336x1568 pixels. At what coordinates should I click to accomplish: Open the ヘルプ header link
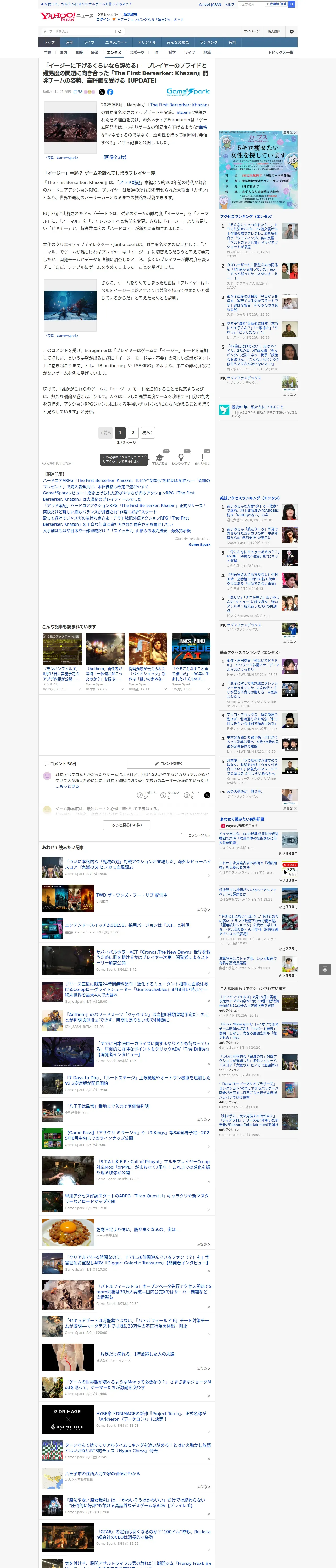coord(229,4)
